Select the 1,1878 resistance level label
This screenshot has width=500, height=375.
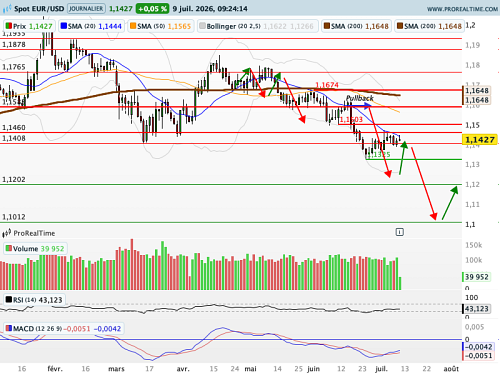pyautogui.click(x=14, y=44)
